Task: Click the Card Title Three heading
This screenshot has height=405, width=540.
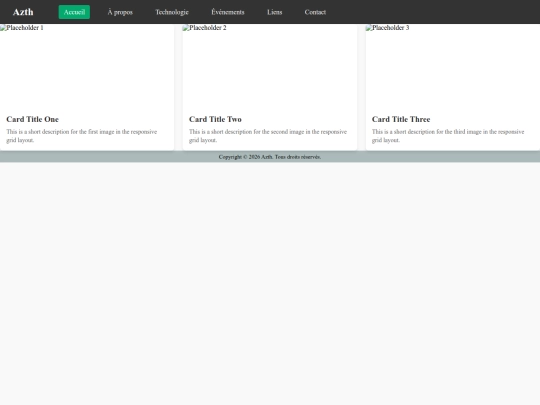Action: click(401, 119)
